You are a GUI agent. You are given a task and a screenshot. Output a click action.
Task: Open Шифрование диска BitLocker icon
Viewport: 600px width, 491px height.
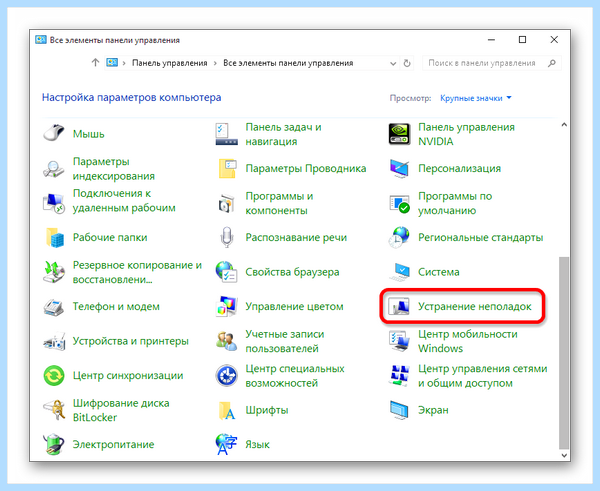click(54, 410)
